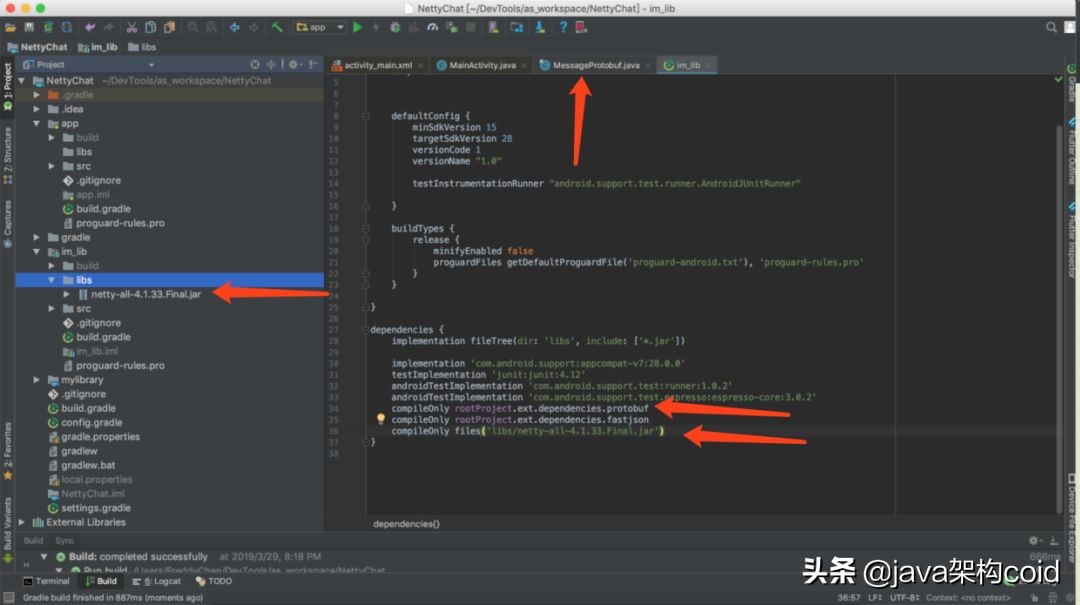The width and height of the screenshot is (1080, 605).
Task: Click the Sync/refresh toolbar icon
Action: click(x=48, y=28)
